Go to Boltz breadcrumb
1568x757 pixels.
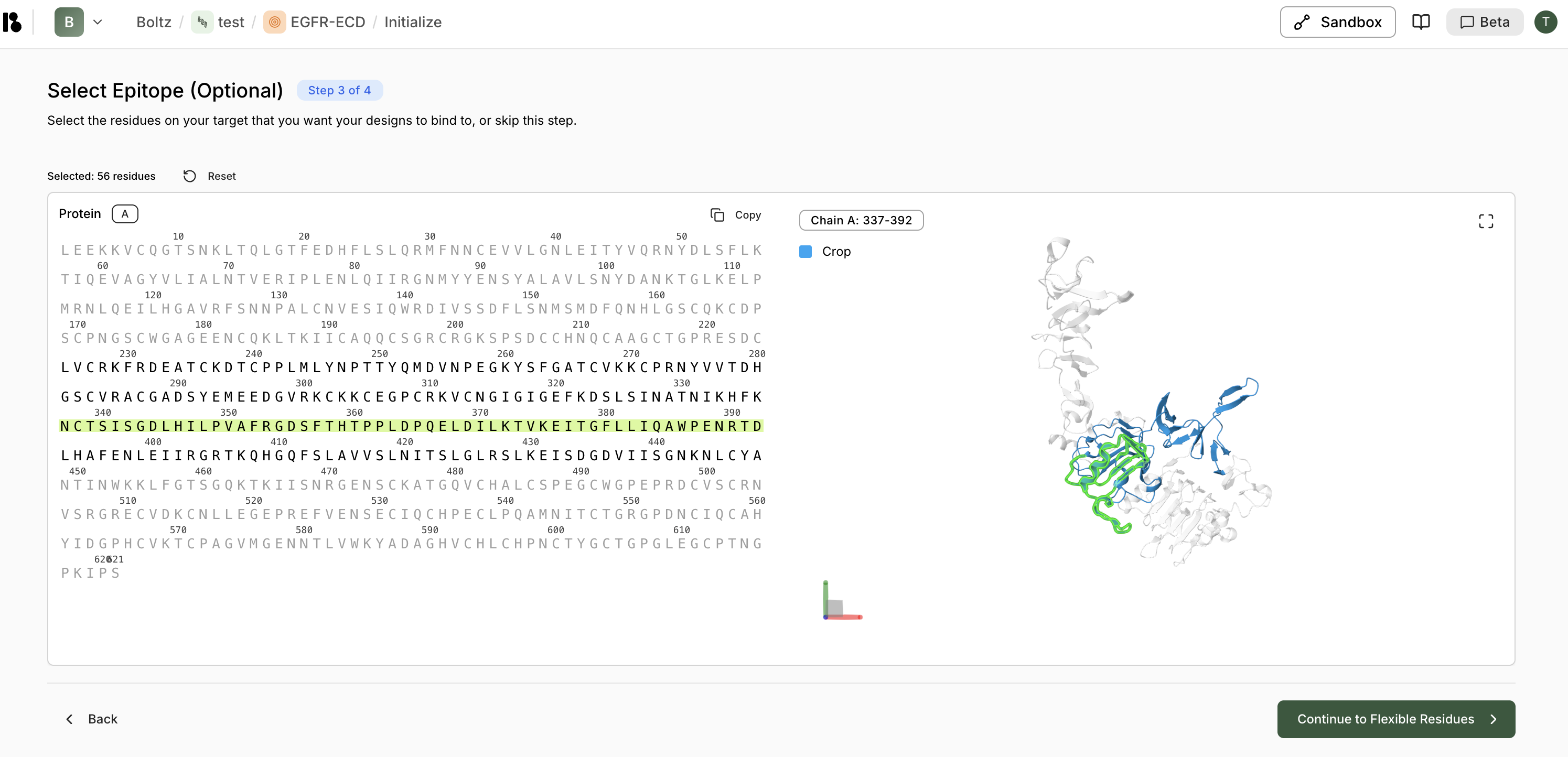tap(153, 22)
